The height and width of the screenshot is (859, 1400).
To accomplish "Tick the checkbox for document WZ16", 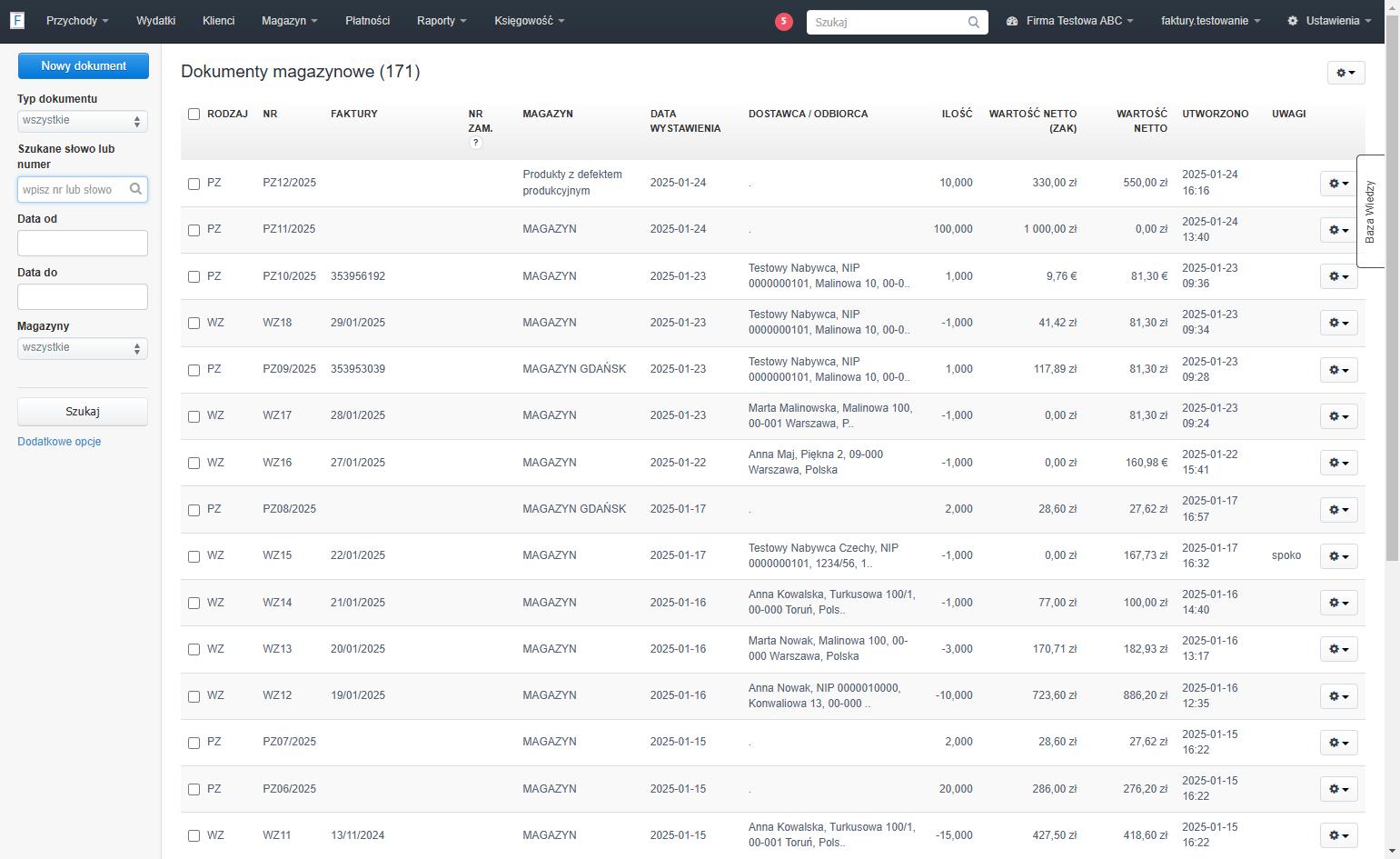I will [x=194, y=463].
